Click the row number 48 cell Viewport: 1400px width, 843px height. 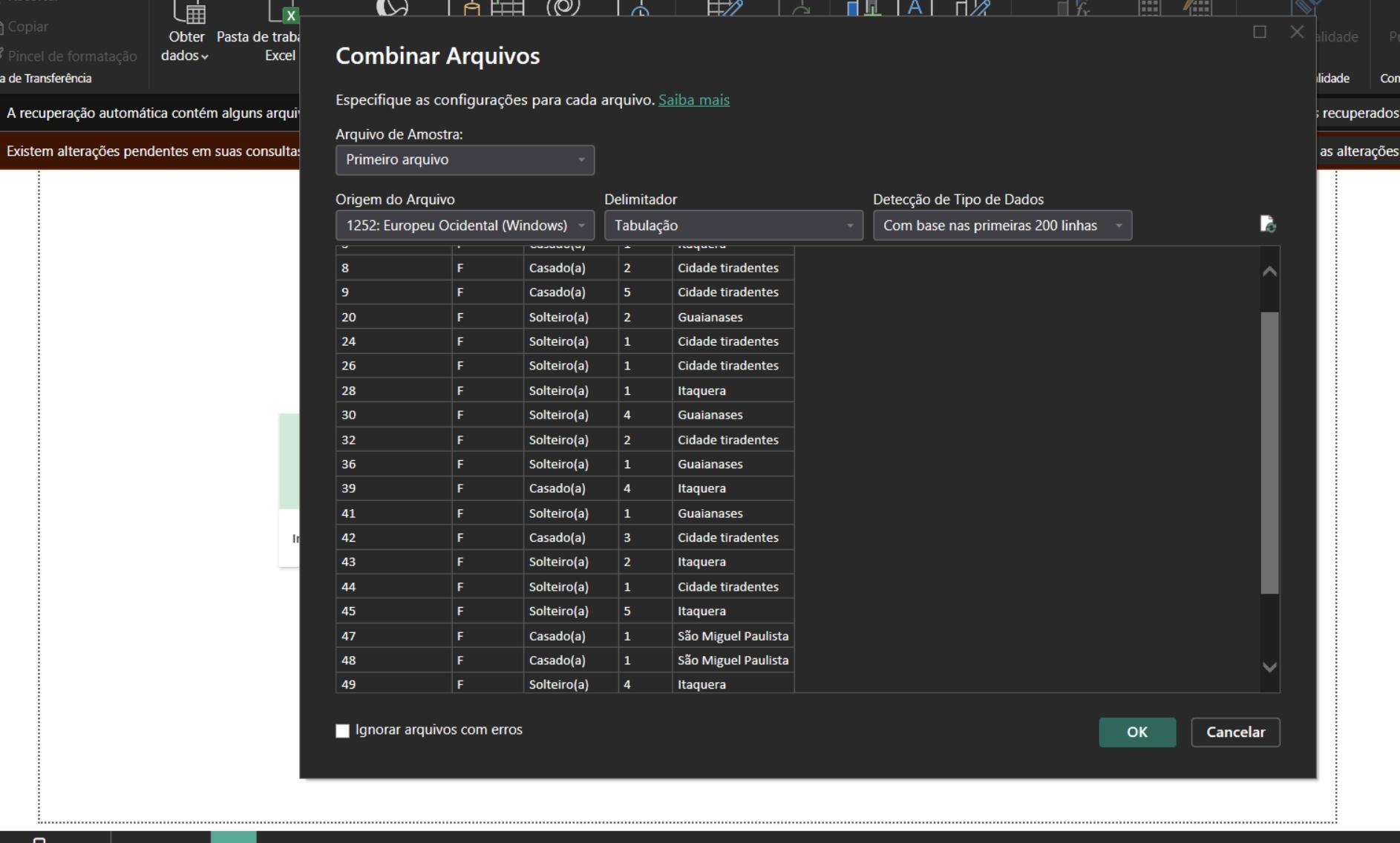tap(393, 660)
